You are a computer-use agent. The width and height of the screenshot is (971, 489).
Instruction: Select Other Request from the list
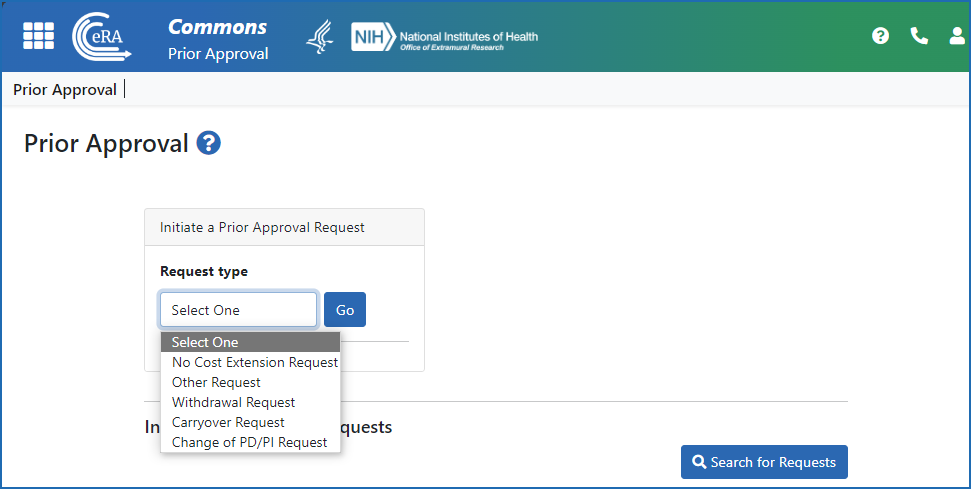(216, 382)
